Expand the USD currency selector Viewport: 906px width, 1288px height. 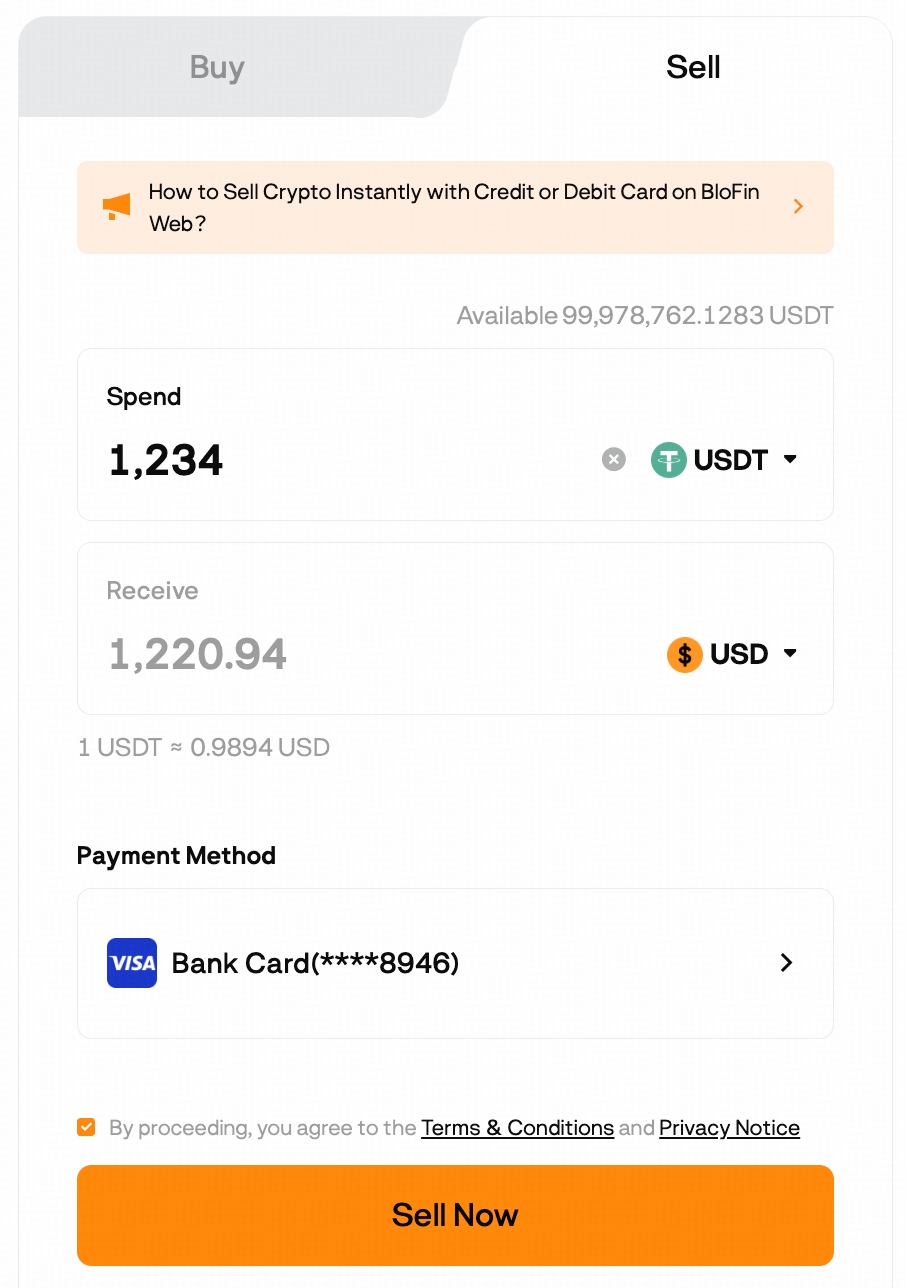(x=790, y=654)
